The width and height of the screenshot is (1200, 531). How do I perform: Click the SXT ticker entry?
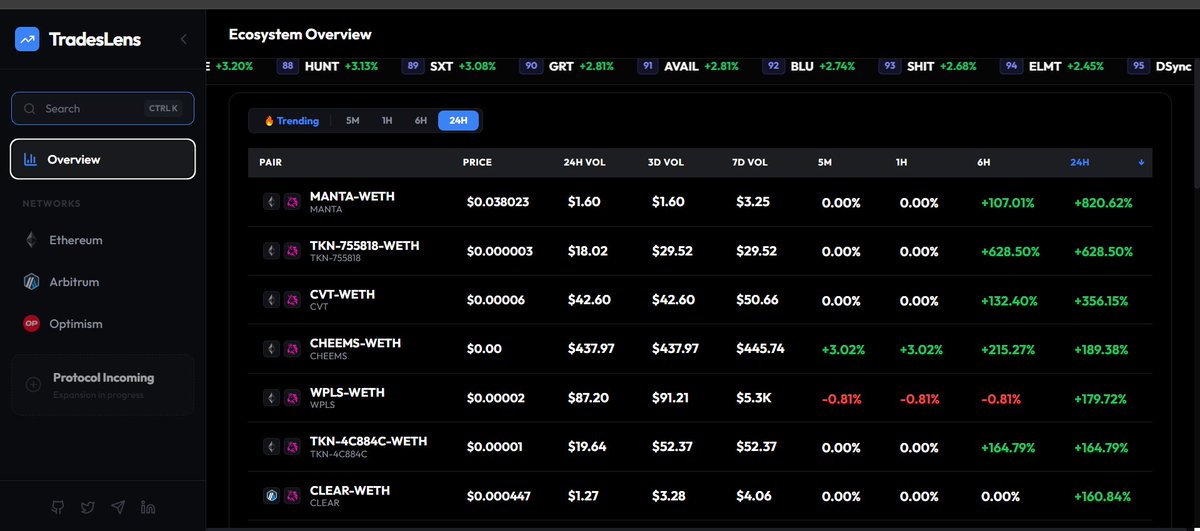coord(449,66)
